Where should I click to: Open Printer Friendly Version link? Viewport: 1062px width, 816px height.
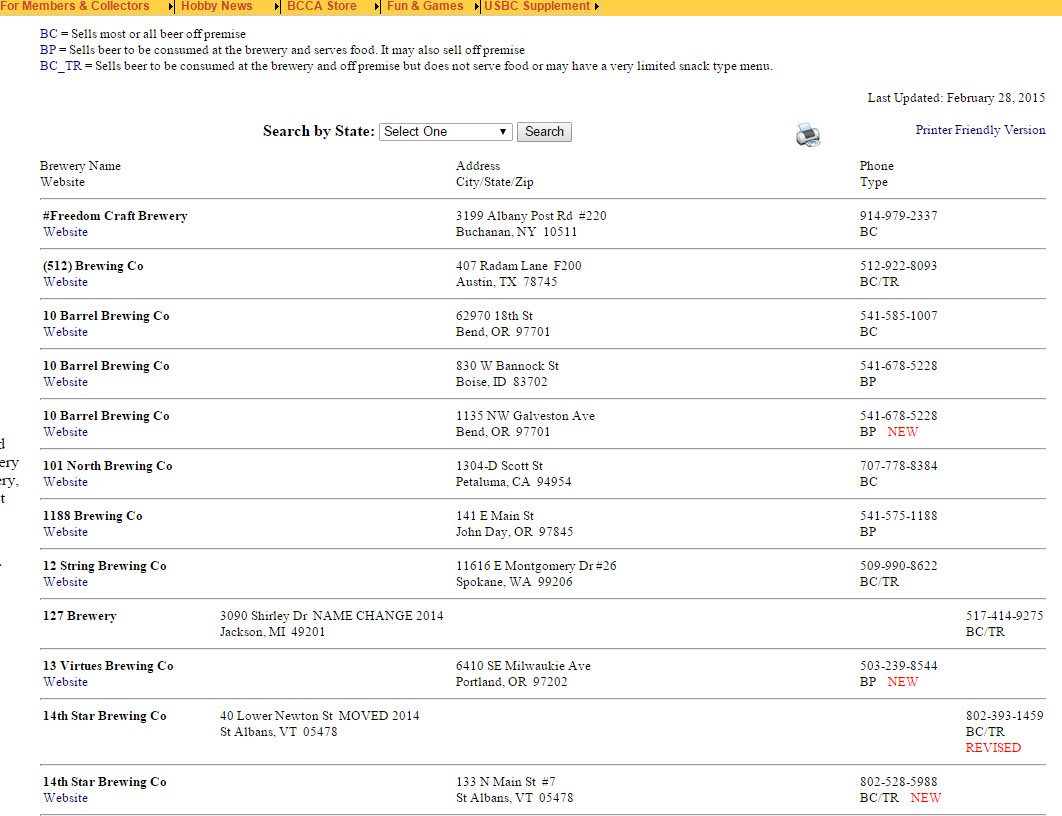[x=980, y=129]
